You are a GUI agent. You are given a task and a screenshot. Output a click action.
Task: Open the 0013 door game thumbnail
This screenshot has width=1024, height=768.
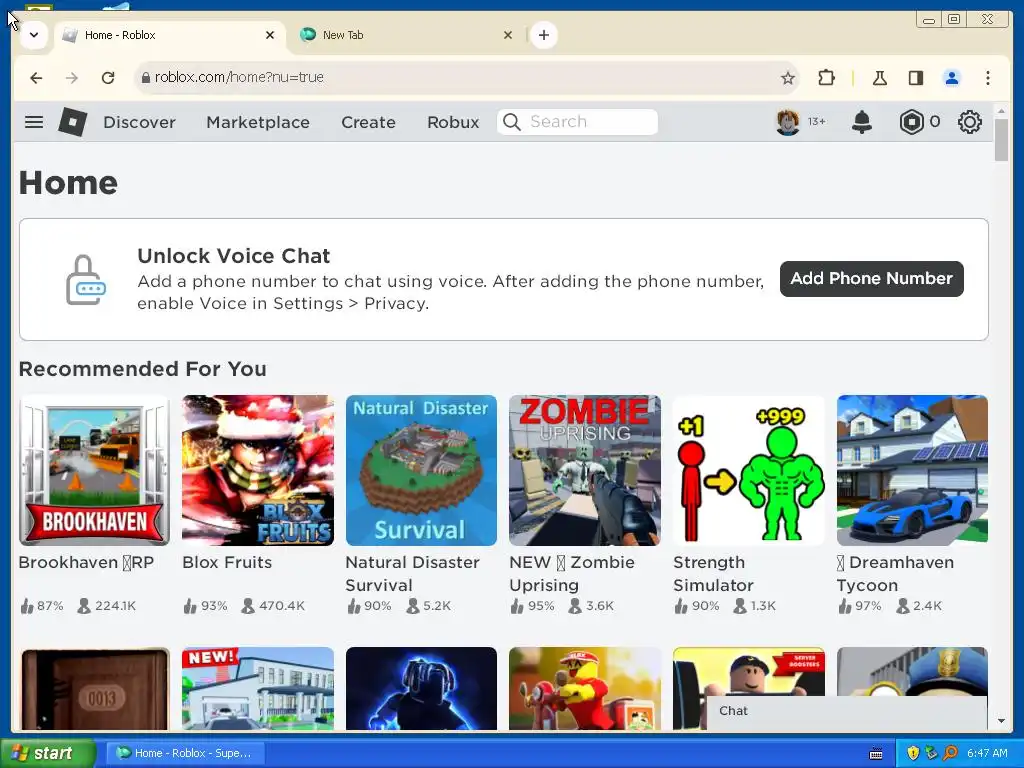tap(94, 688)
